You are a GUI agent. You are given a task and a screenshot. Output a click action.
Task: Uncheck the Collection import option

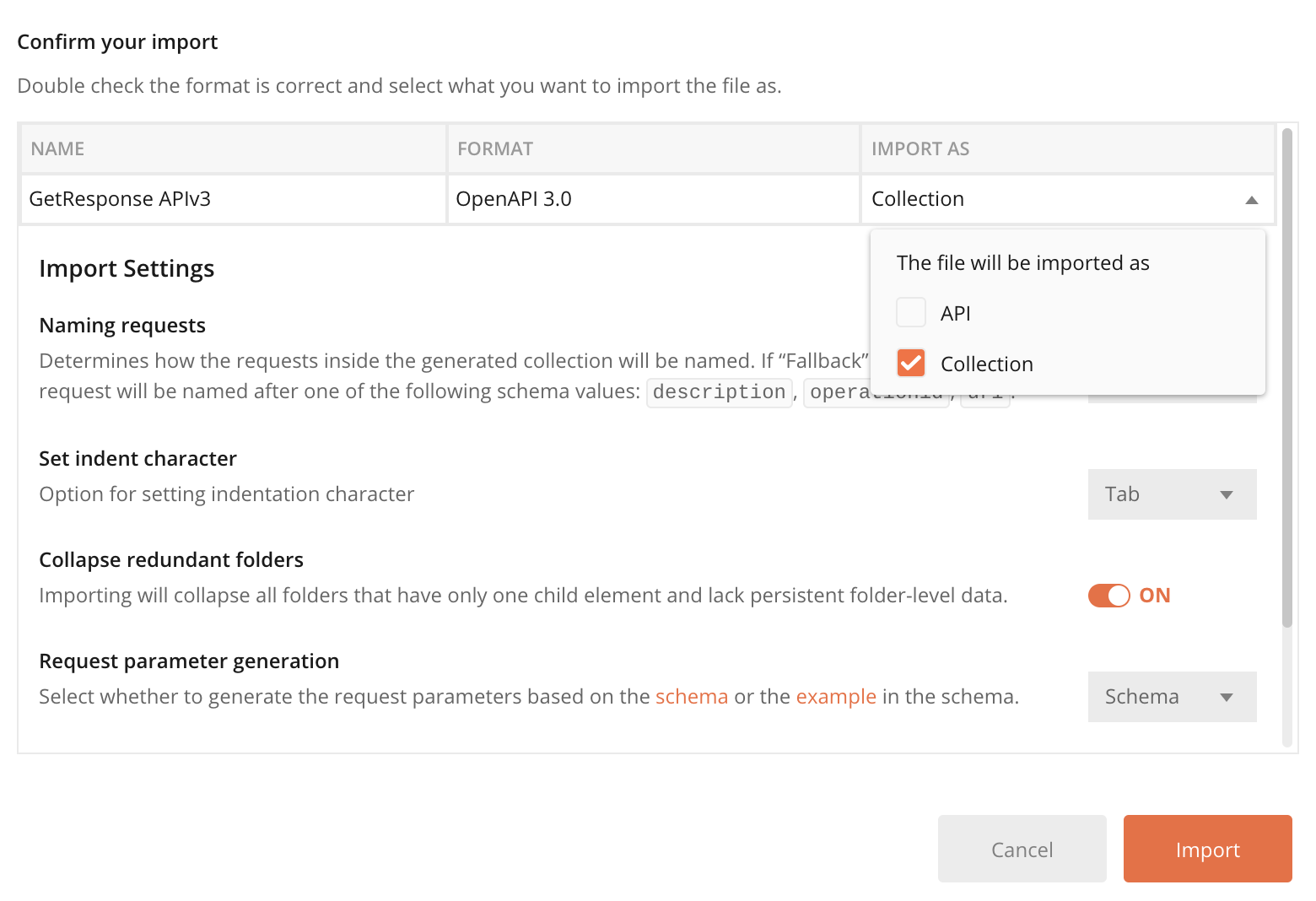(911, 363)
